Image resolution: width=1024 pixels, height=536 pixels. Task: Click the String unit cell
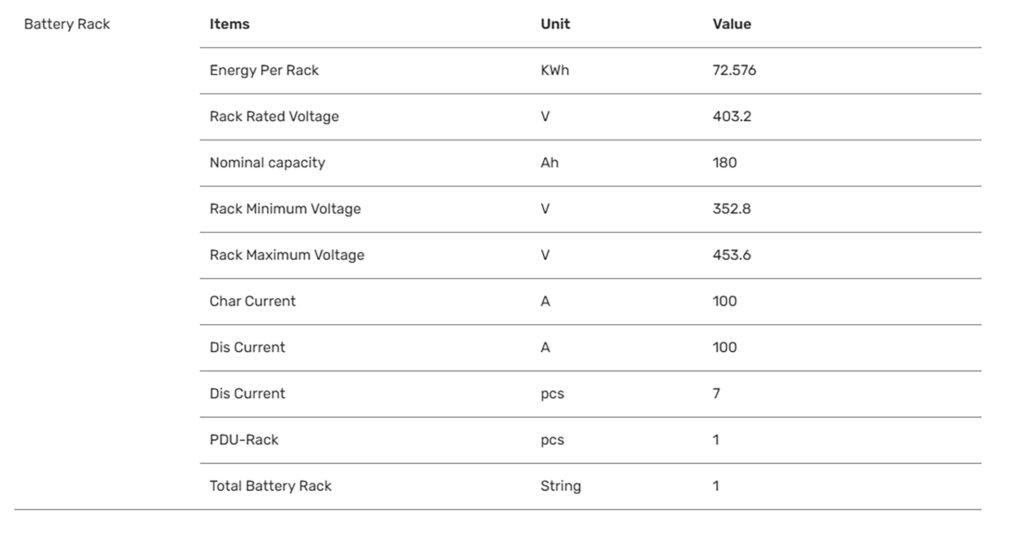[561, 486]
